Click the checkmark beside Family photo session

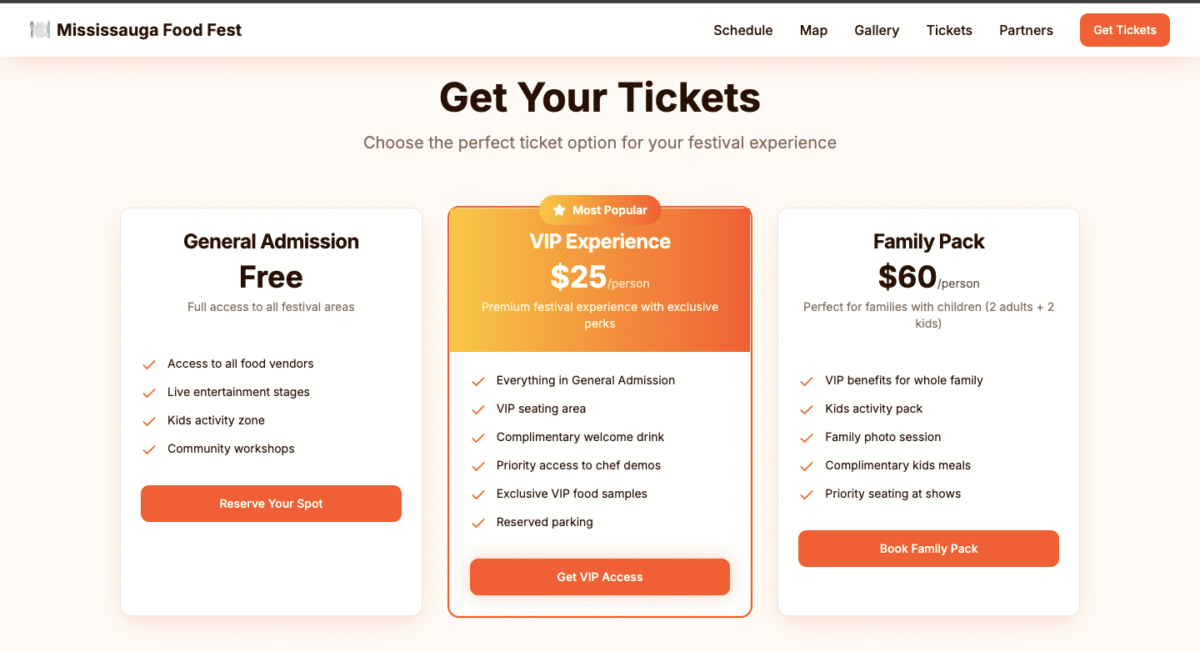[x=807, y=438]
